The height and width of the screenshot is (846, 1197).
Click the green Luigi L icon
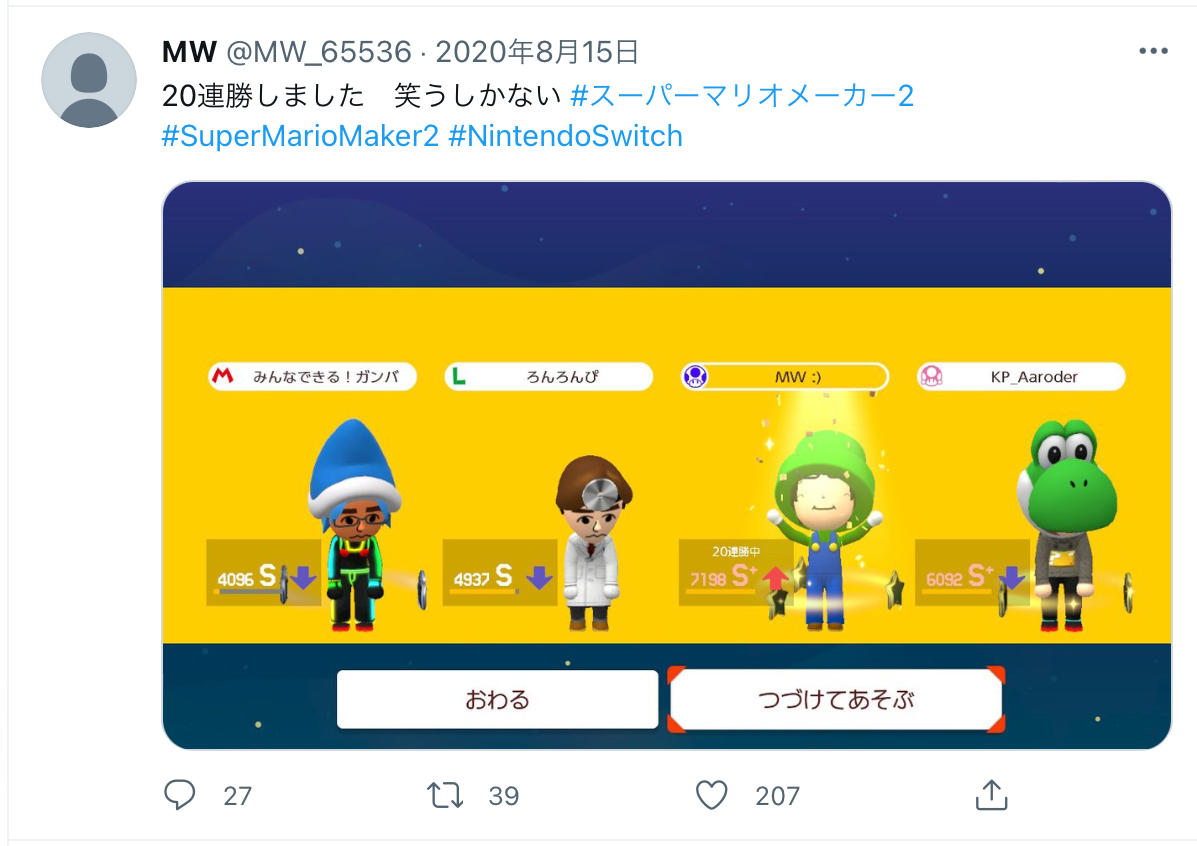pos(459,376)
